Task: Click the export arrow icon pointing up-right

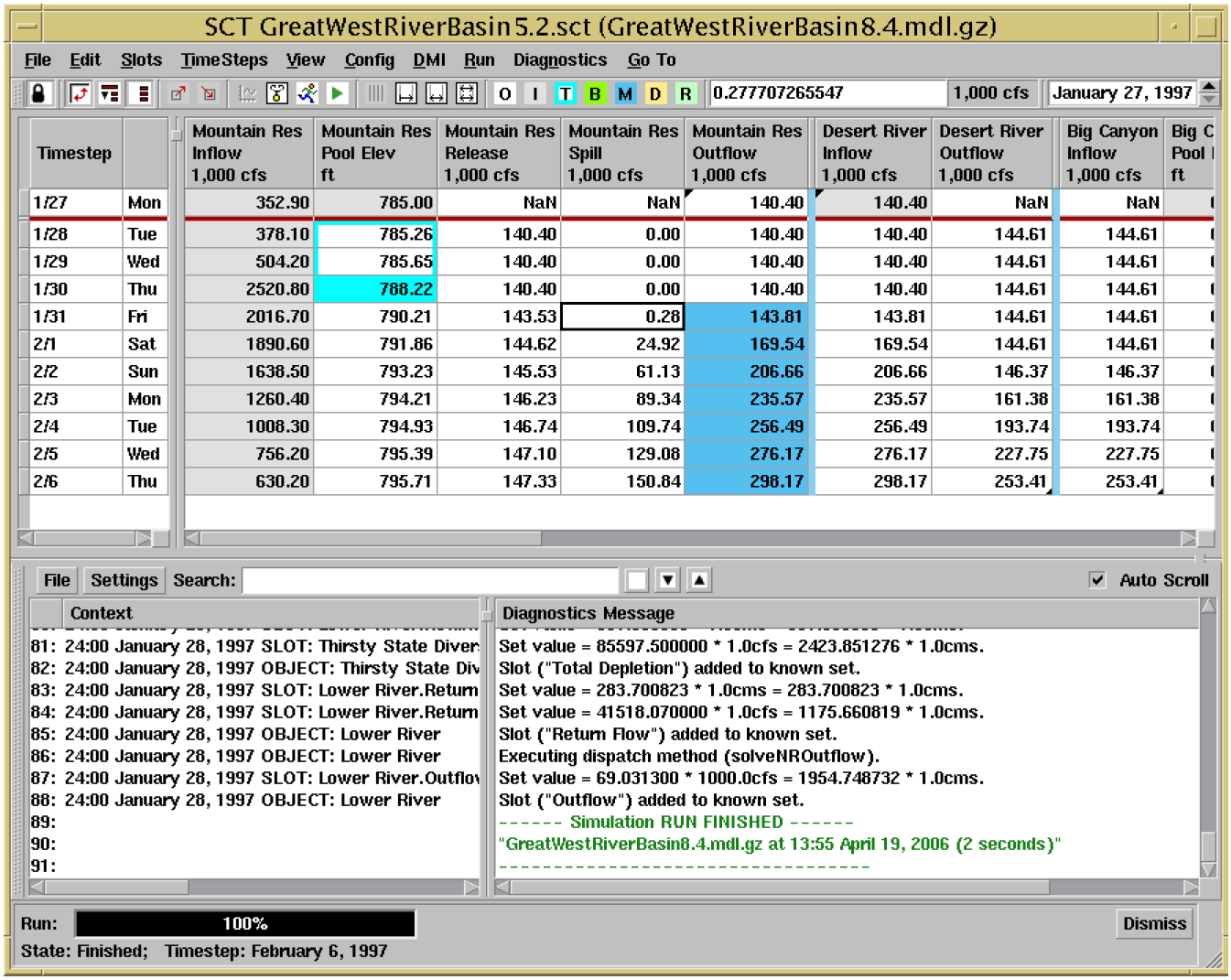Action: [x=178, y=93]
